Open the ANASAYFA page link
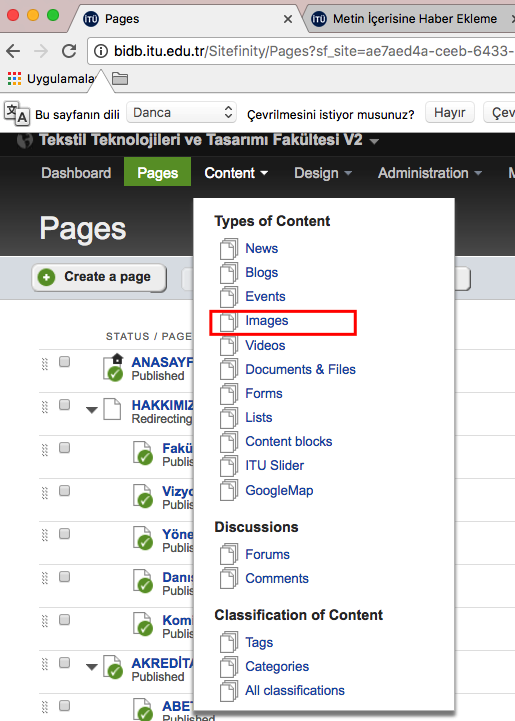The height and width of the screenshot is (721, 515). tap(162, 362)
